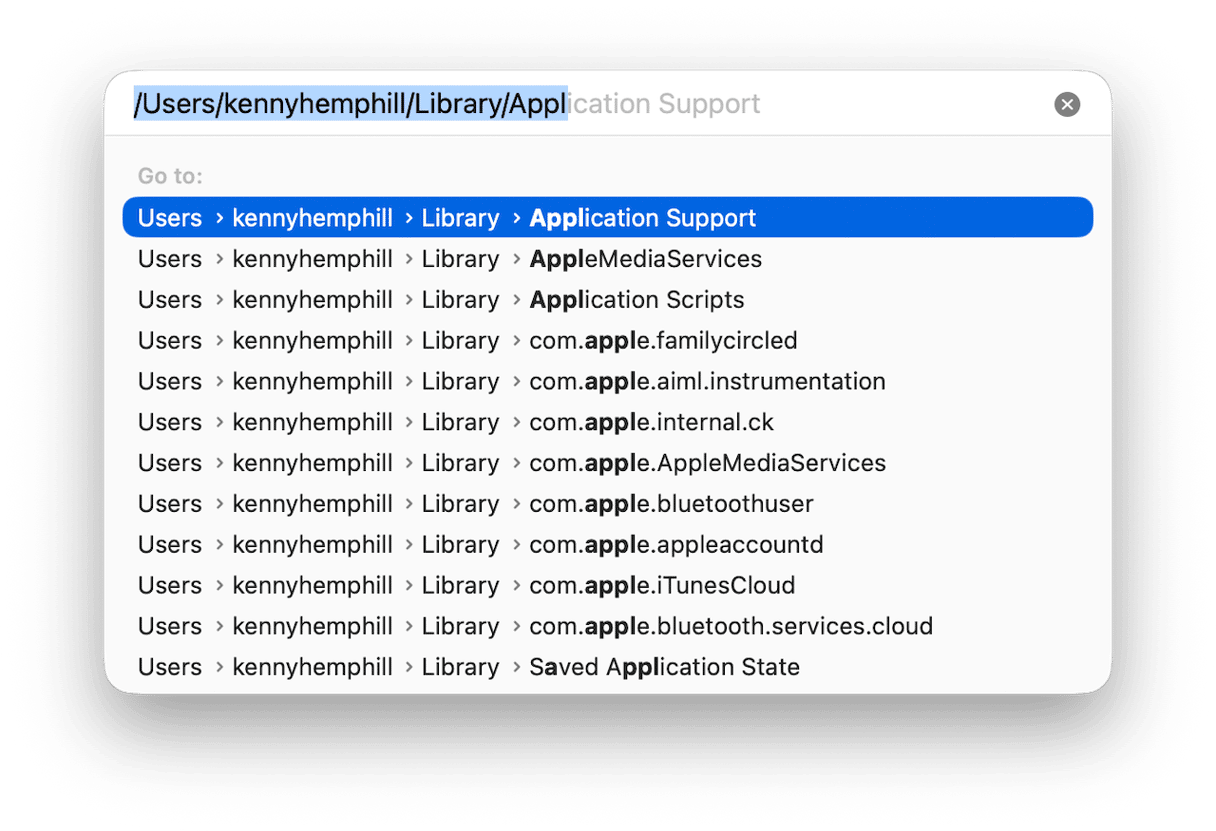1216x831 pixels.
Task: Click the chevron after Users in the first row
Action: tap(218, 218)
